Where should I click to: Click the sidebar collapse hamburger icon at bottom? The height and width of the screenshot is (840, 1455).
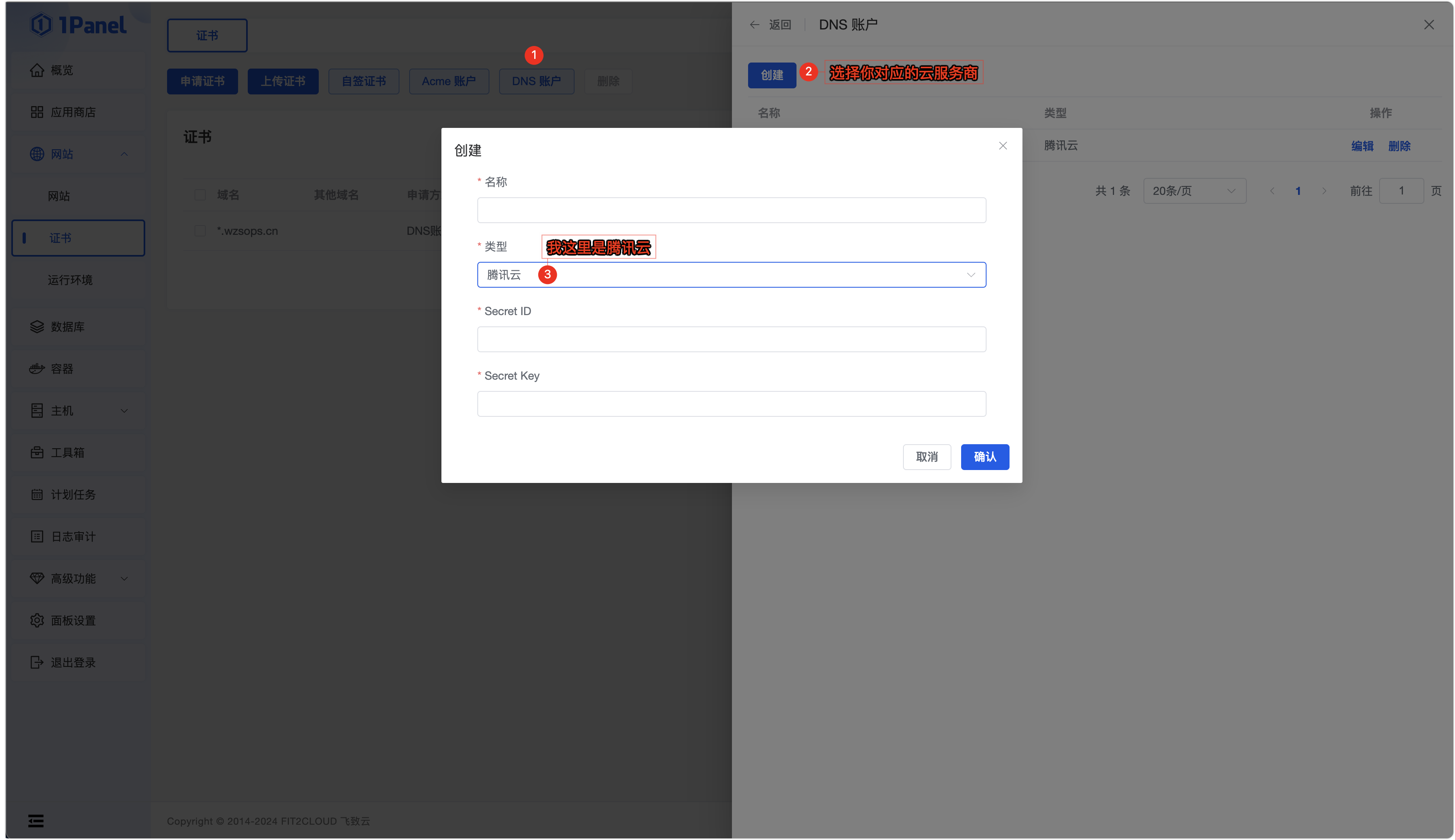(x=36, y=821)
